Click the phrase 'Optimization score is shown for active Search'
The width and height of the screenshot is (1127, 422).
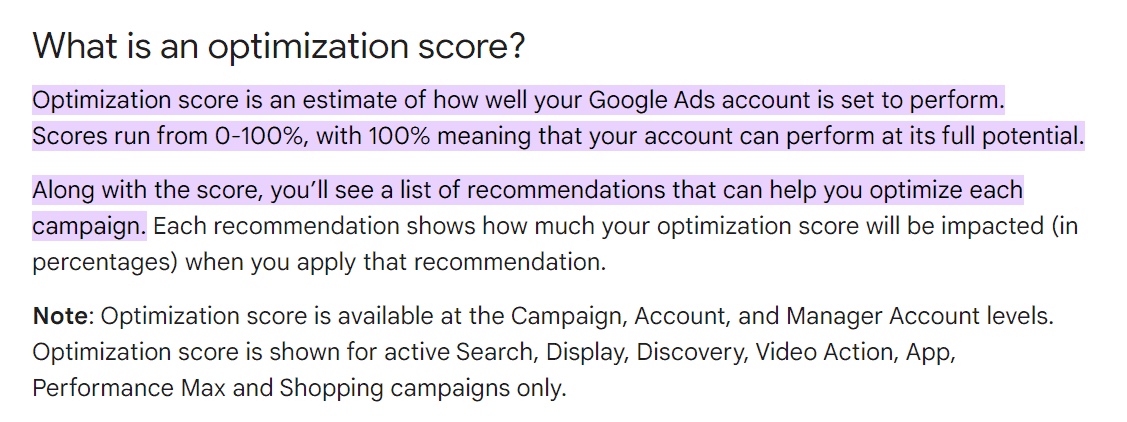(283, 352)
